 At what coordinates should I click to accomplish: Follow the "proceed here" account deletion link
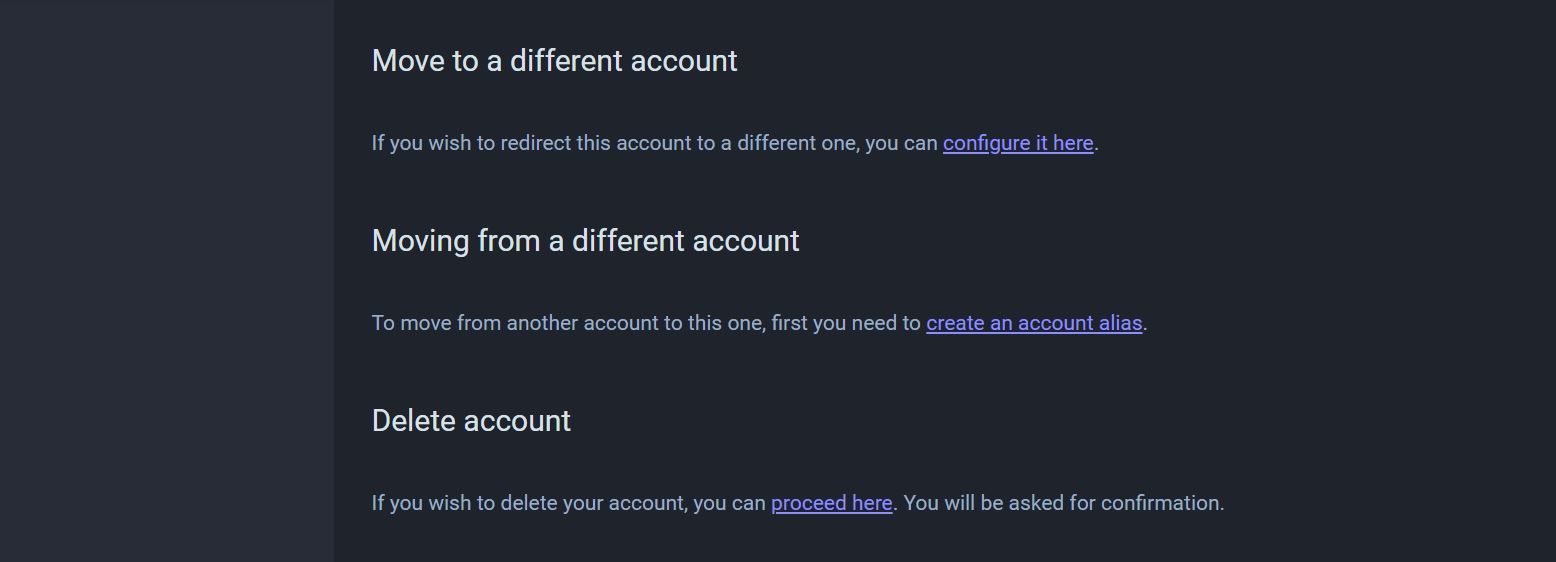coord(831,503)
